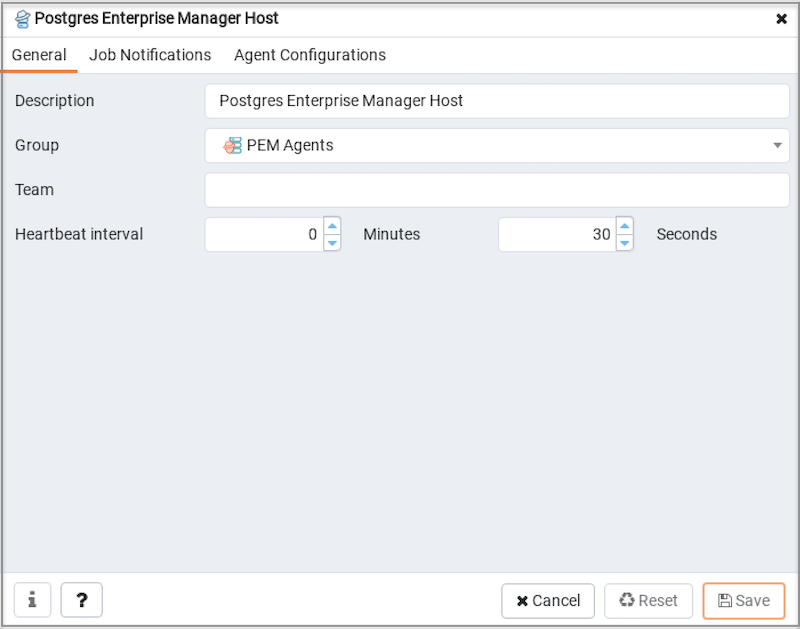The width and height of the screenshot is (800, 629).
Task: Open the Job Notifications tab
Action: pyautogui.click(x=150, y=55)
